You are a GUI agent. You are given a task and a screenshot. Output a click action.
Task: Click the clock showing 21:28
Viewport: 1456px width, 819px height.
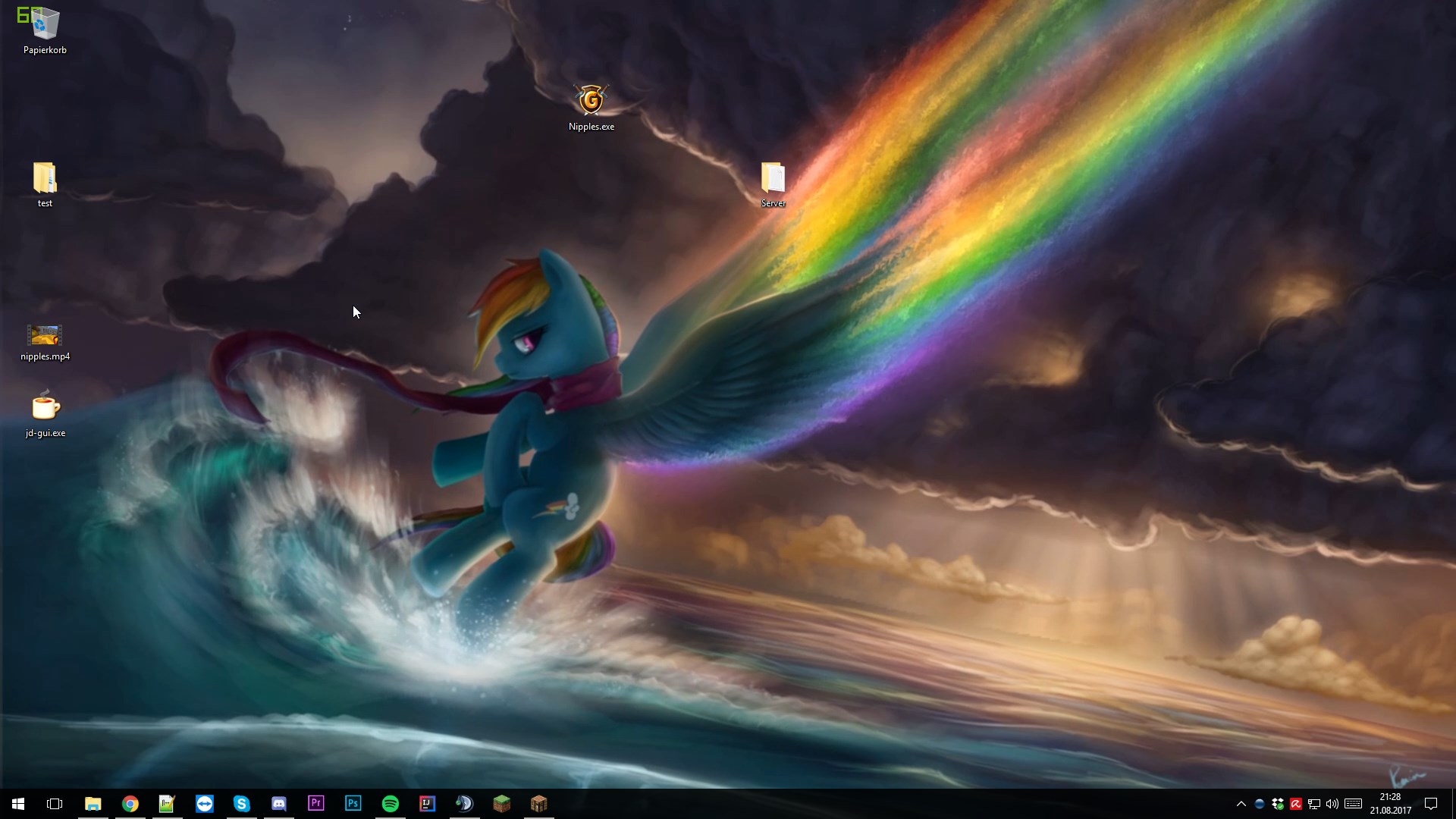(x=1390, y=804)
